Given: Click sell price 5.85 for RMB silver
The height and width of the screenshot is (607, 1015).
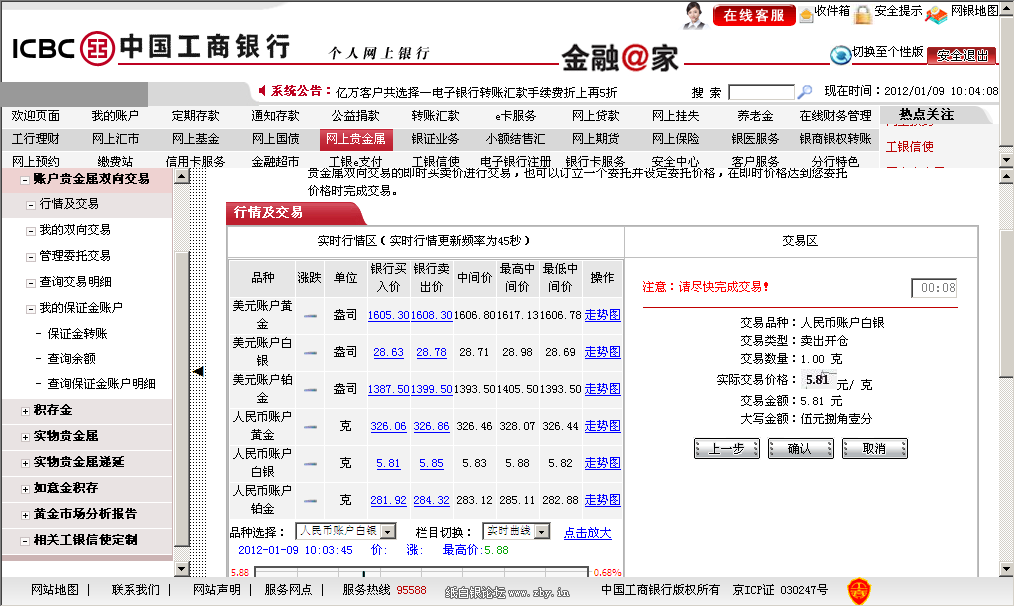Looking at the screenshot, I should pyautogui.click(x=431, y=463).
